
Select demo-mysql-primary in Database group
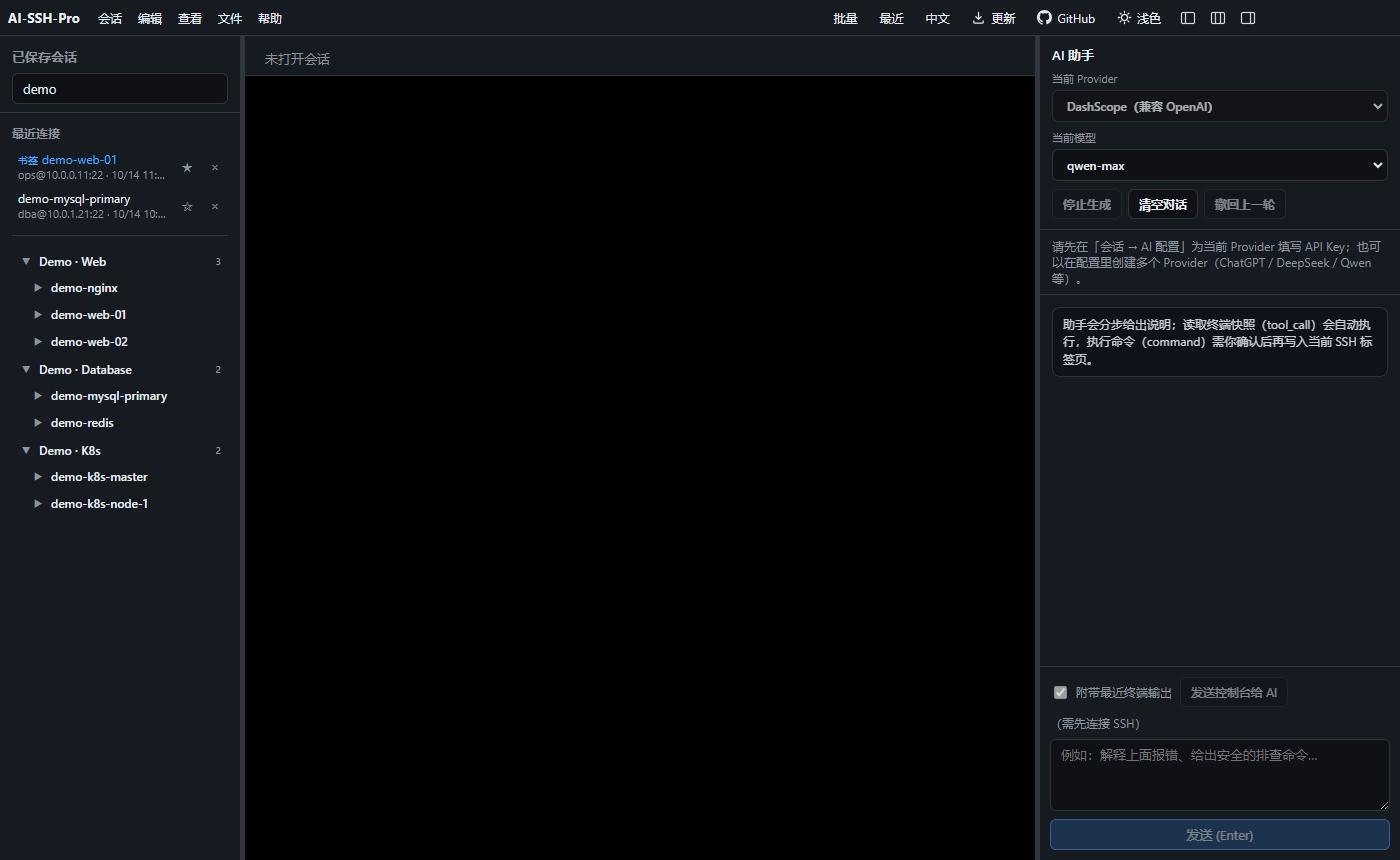coord(109,396)
